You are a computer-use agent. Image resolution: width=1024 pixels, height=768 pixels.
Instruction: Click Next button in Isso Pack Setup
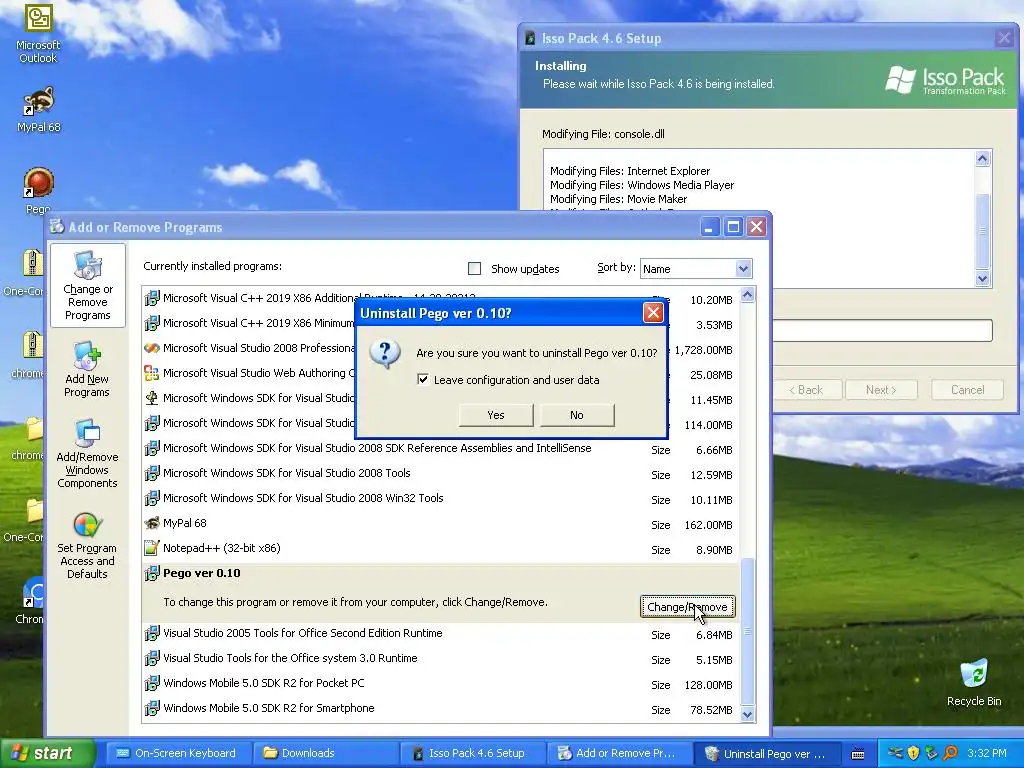881,390
